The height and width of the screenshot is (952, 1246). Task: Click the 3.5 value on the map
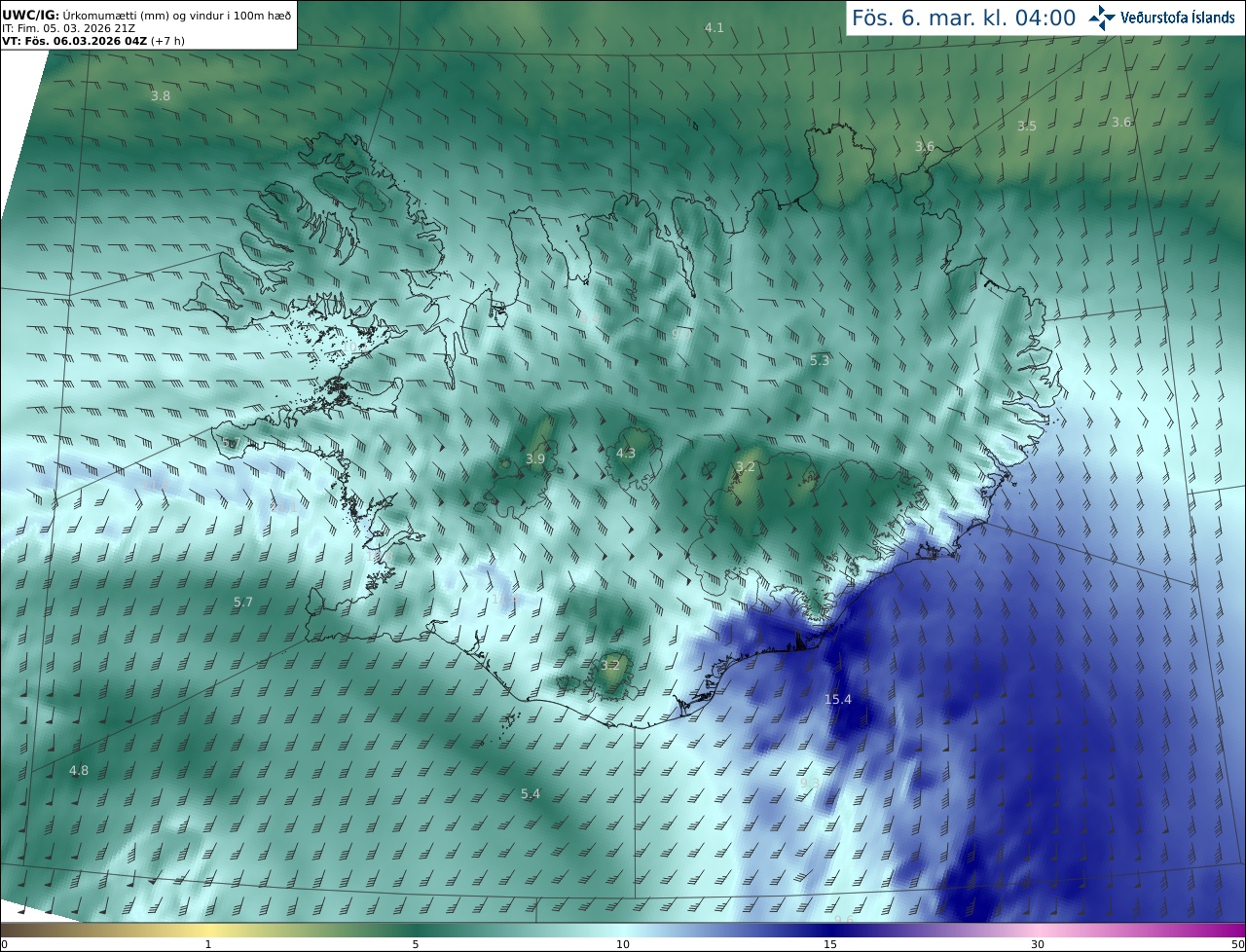[x=1027, y=127]
